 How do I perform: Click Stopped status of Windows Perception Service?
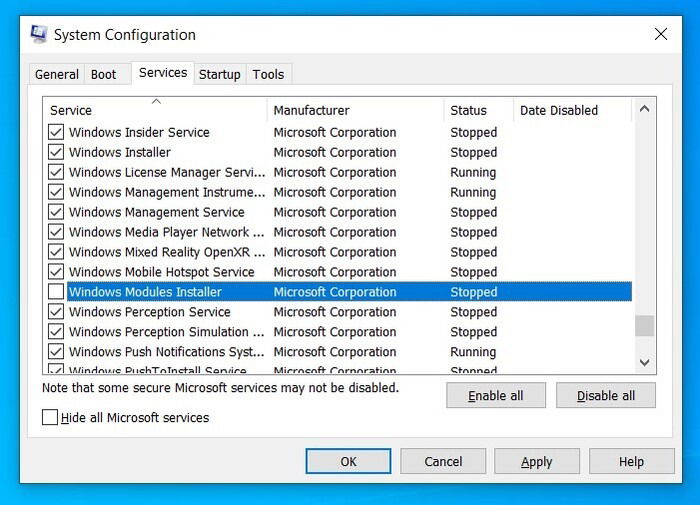click(x=474, y=312)
